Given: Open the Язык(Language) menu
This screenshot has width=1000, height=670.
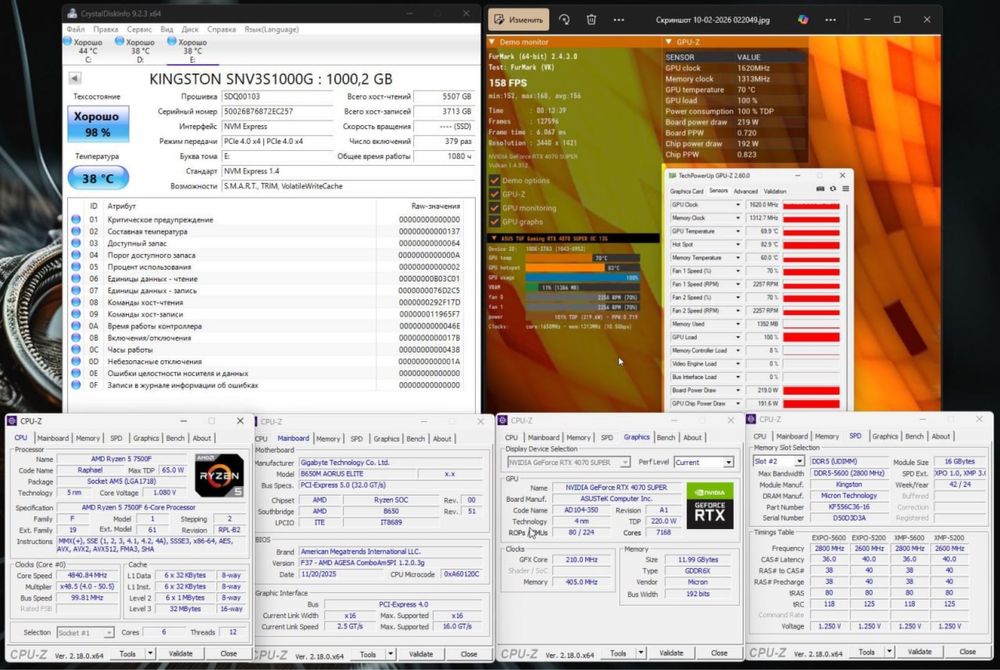Looking at the screenshot, I should pyautogui.click(x=272, y=29).
